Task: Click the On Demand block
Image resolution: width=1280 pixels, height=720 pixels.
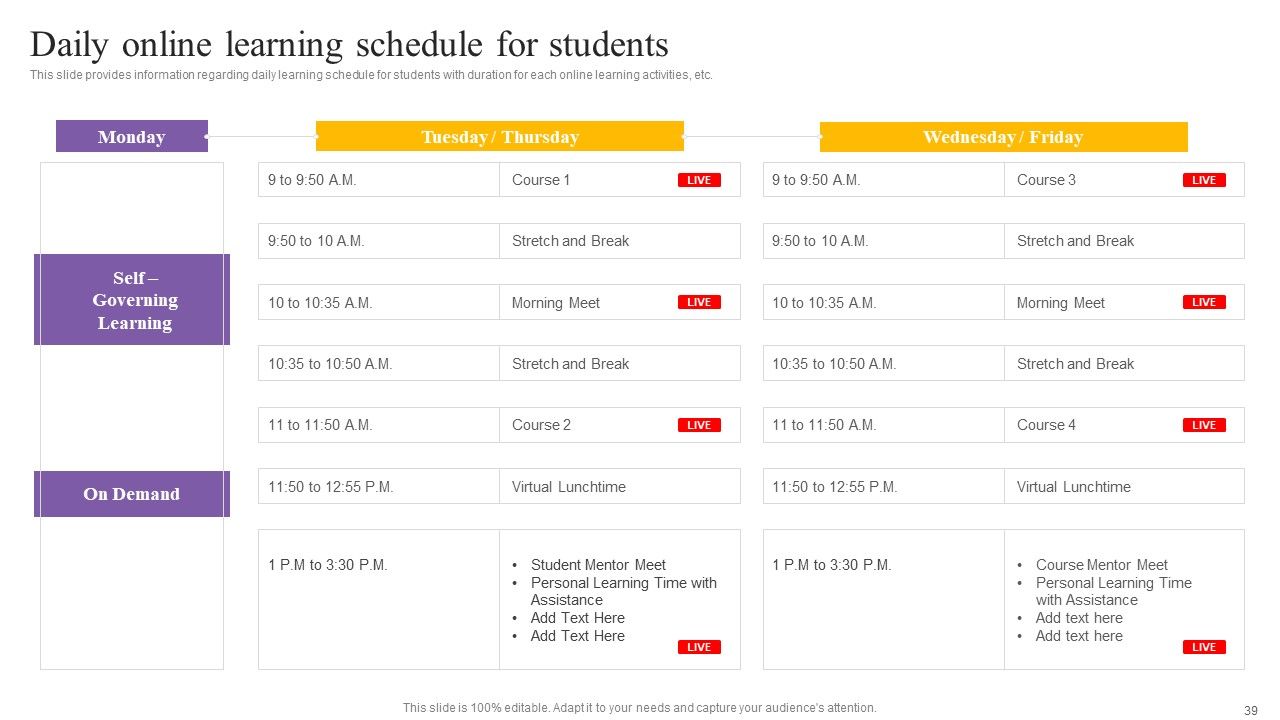Action: coord(132,493)
